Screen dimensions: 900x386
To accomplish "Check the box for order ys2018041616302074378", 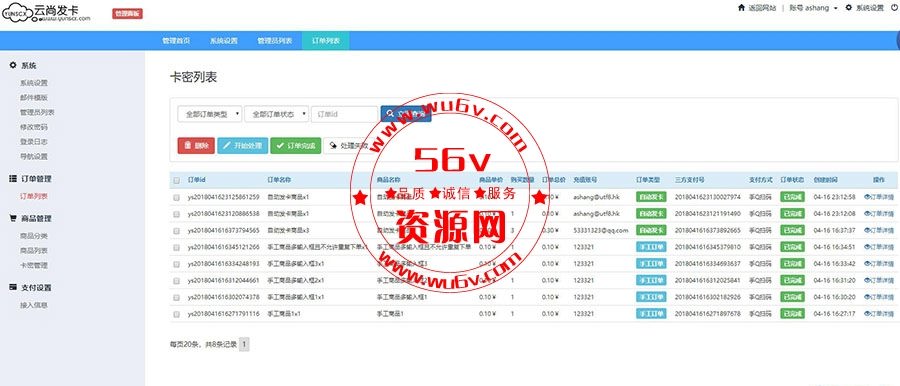I will click(x=177, y=298).
